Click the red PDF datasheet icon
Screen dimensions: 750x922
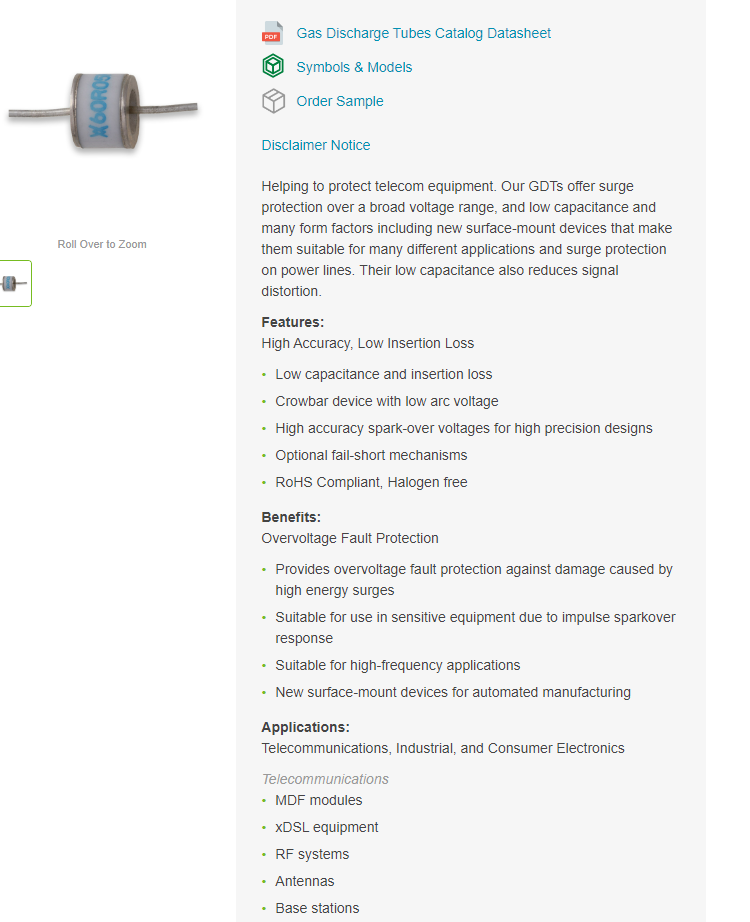(272, 33)
